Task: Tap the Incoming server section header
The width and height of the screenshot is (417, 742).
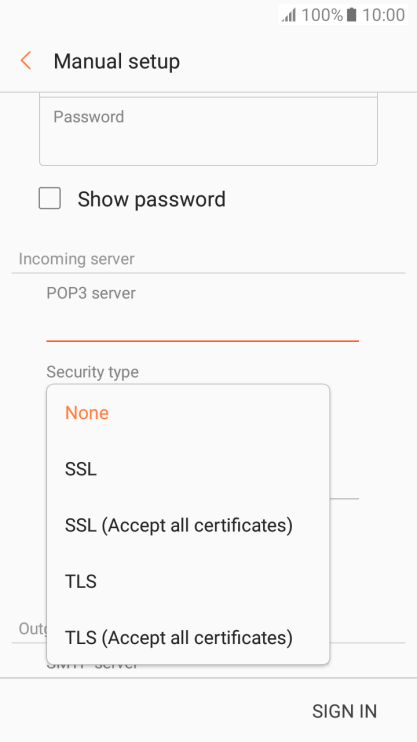Action: (76, 259)
